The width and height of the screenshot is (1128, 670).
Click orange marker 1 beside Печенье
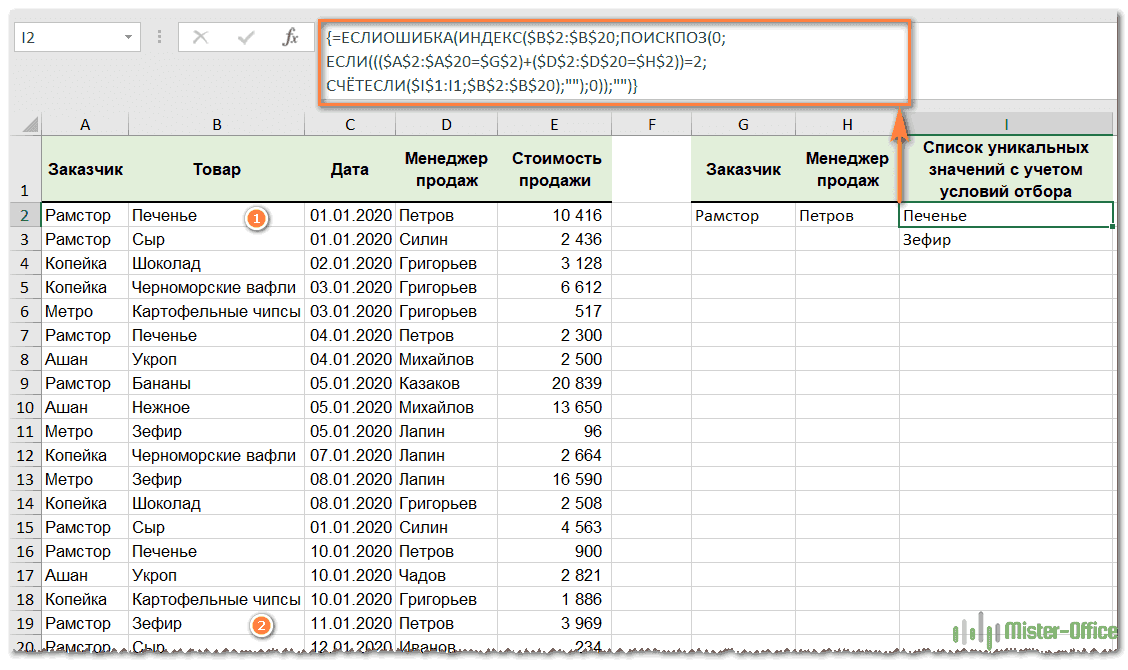(256, 217)
